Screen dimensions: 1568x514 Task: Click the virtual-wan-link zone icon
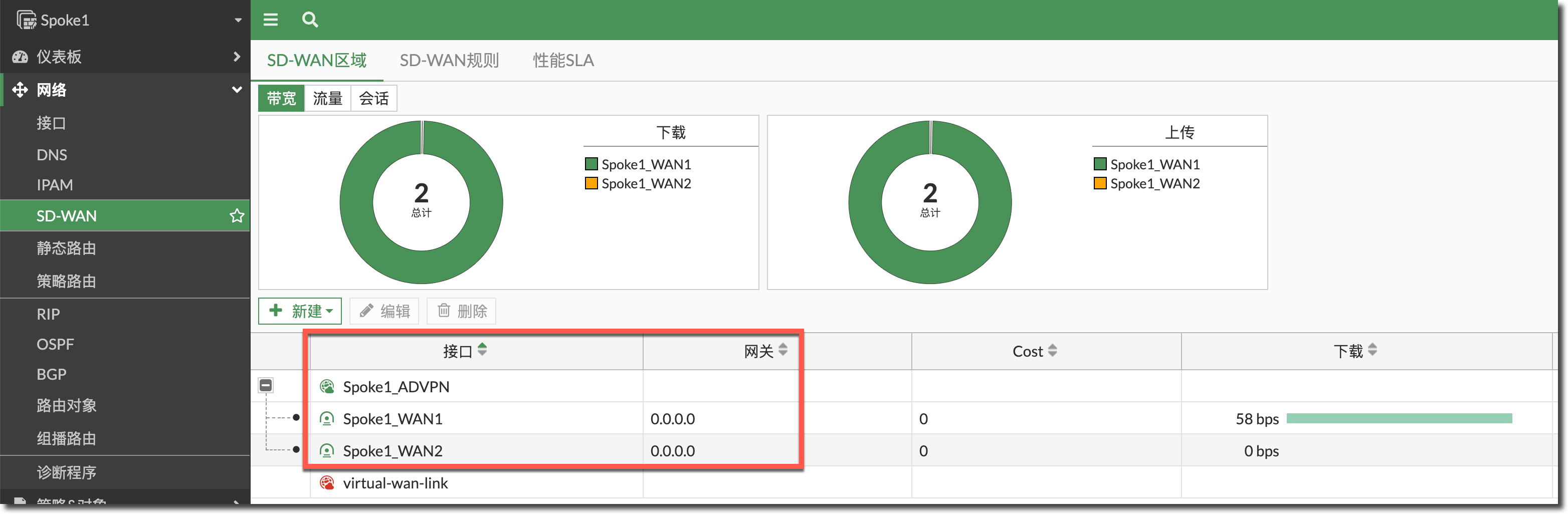tap(327, 483)
